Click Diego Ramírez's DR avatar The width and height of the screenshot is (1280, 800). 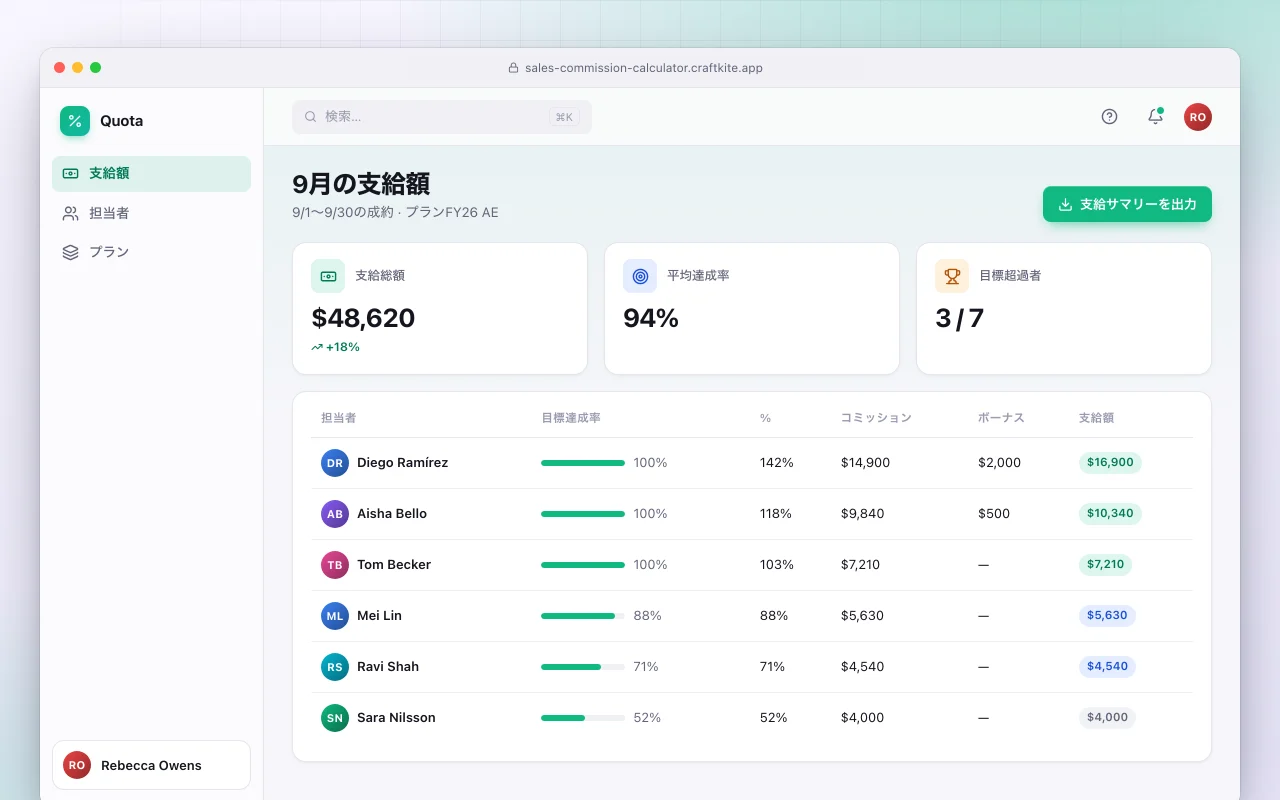click(x=335, y=463)
